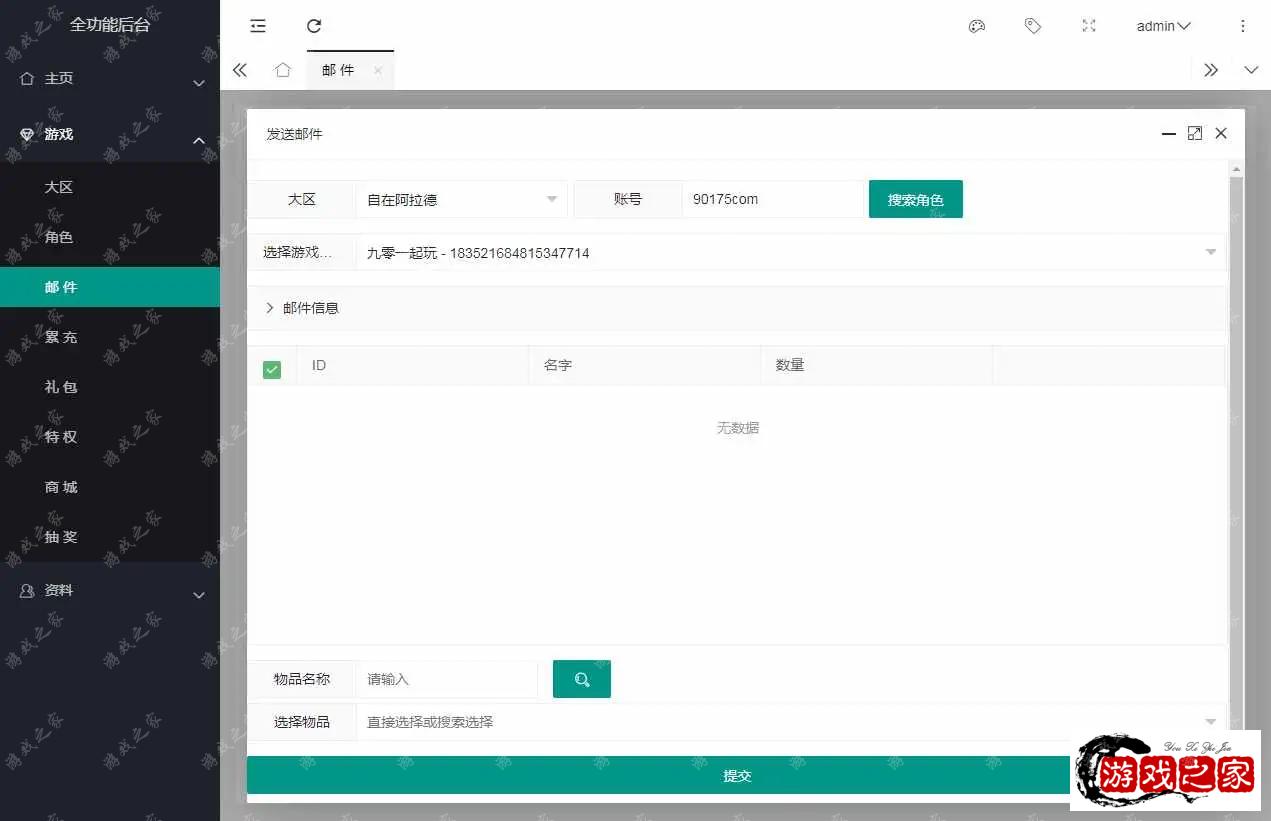Image resolution: width=1271 pixels, height=821 pixels.
Task: Click the tab scroll-right double arrow
Action: (1211, 70)
